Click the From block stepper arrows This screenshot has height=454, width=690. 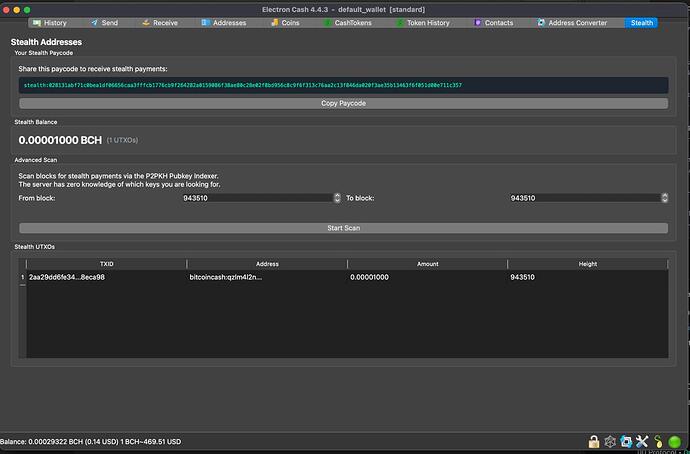click(337, 198)
